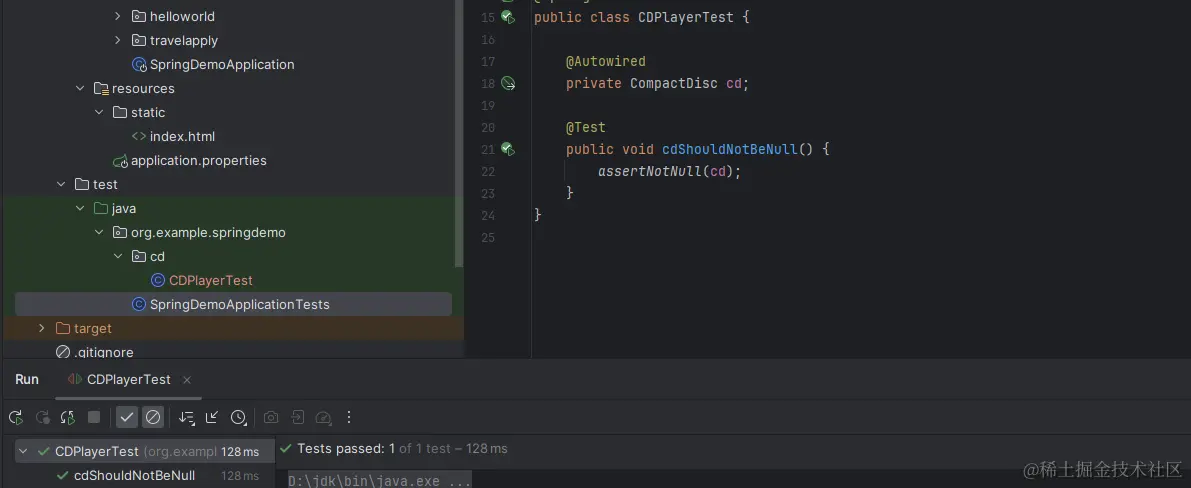
Task: Rerun the CDPlayerTest tests
Action: tap(15, 417)
